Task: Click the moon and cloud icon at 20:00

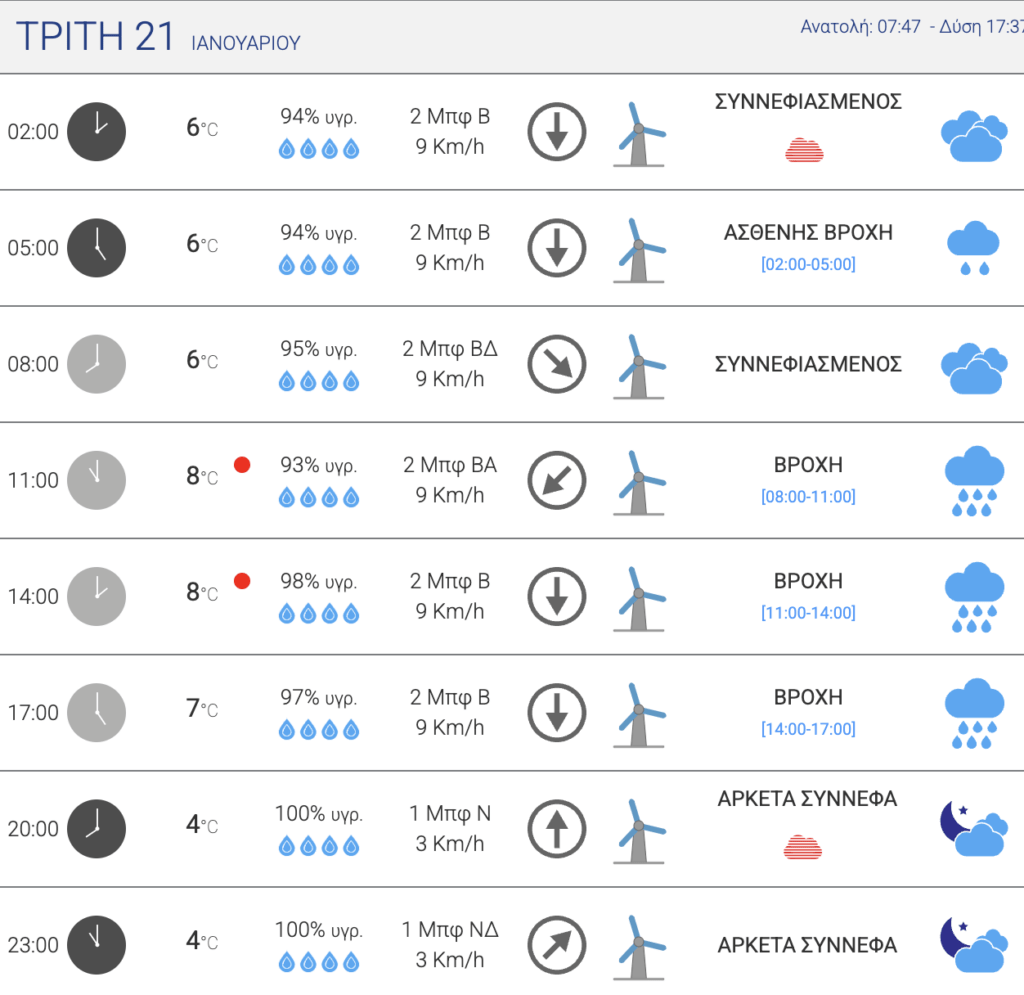Action: tap(973, 829)
